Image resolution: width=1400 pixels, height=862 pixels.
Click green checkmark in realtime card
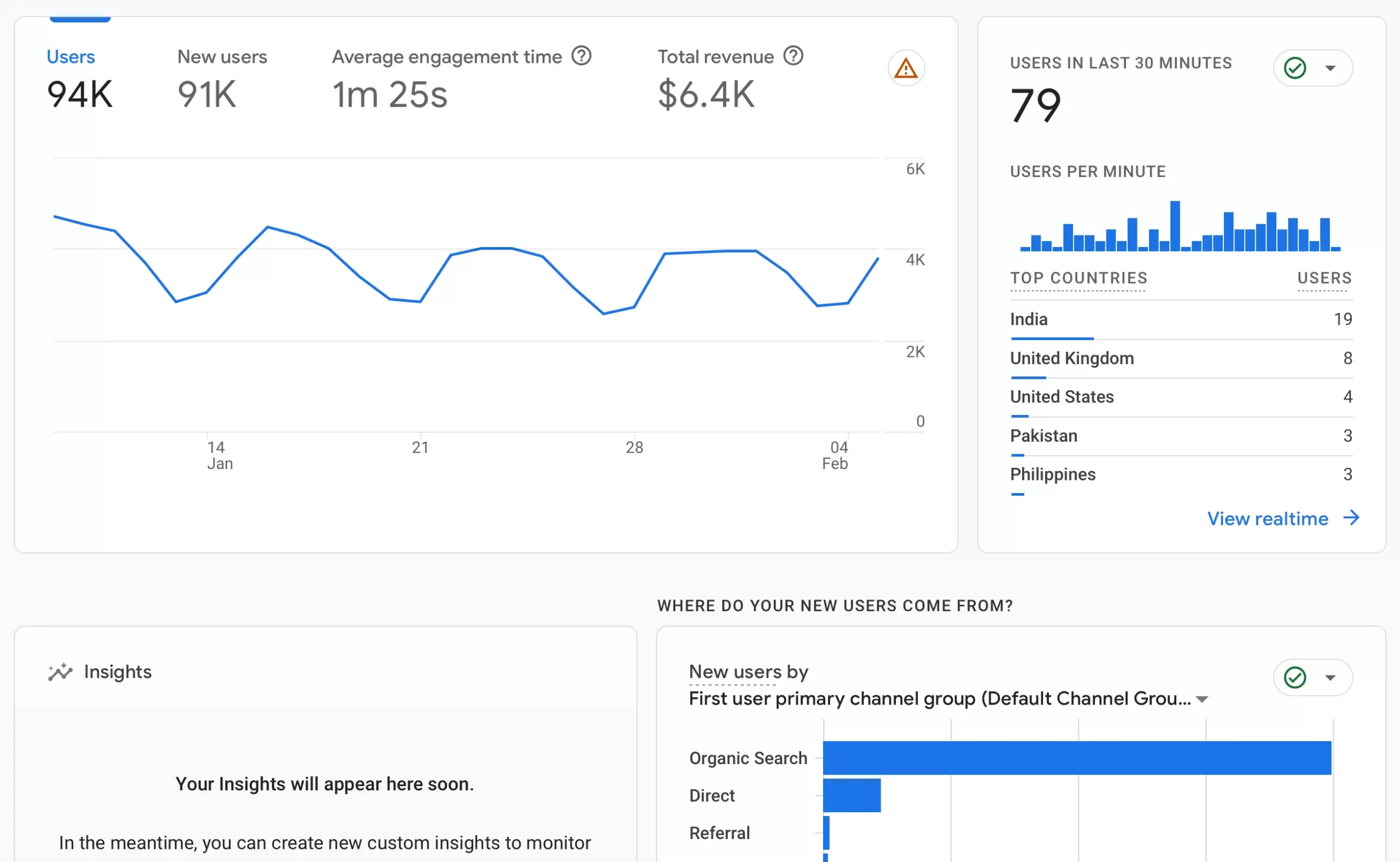(x=1294, y=68)
